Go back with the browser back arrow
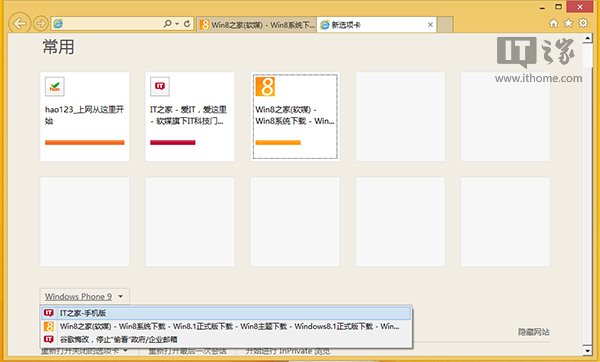The height and width of the screenshot is (362, 600). click(20, 24)
